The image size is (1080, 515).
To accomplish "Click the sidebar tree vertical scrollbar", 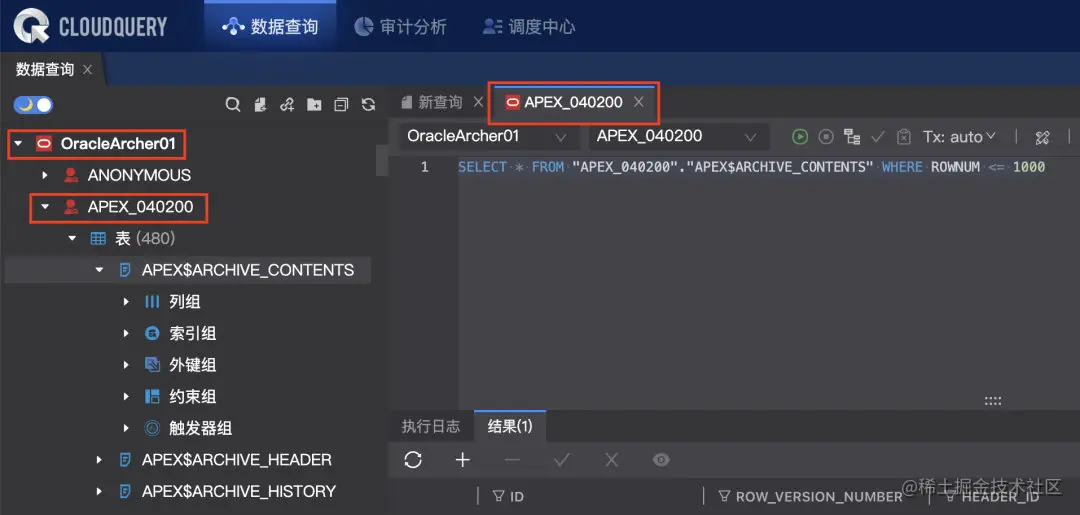I will click(381, 160).
